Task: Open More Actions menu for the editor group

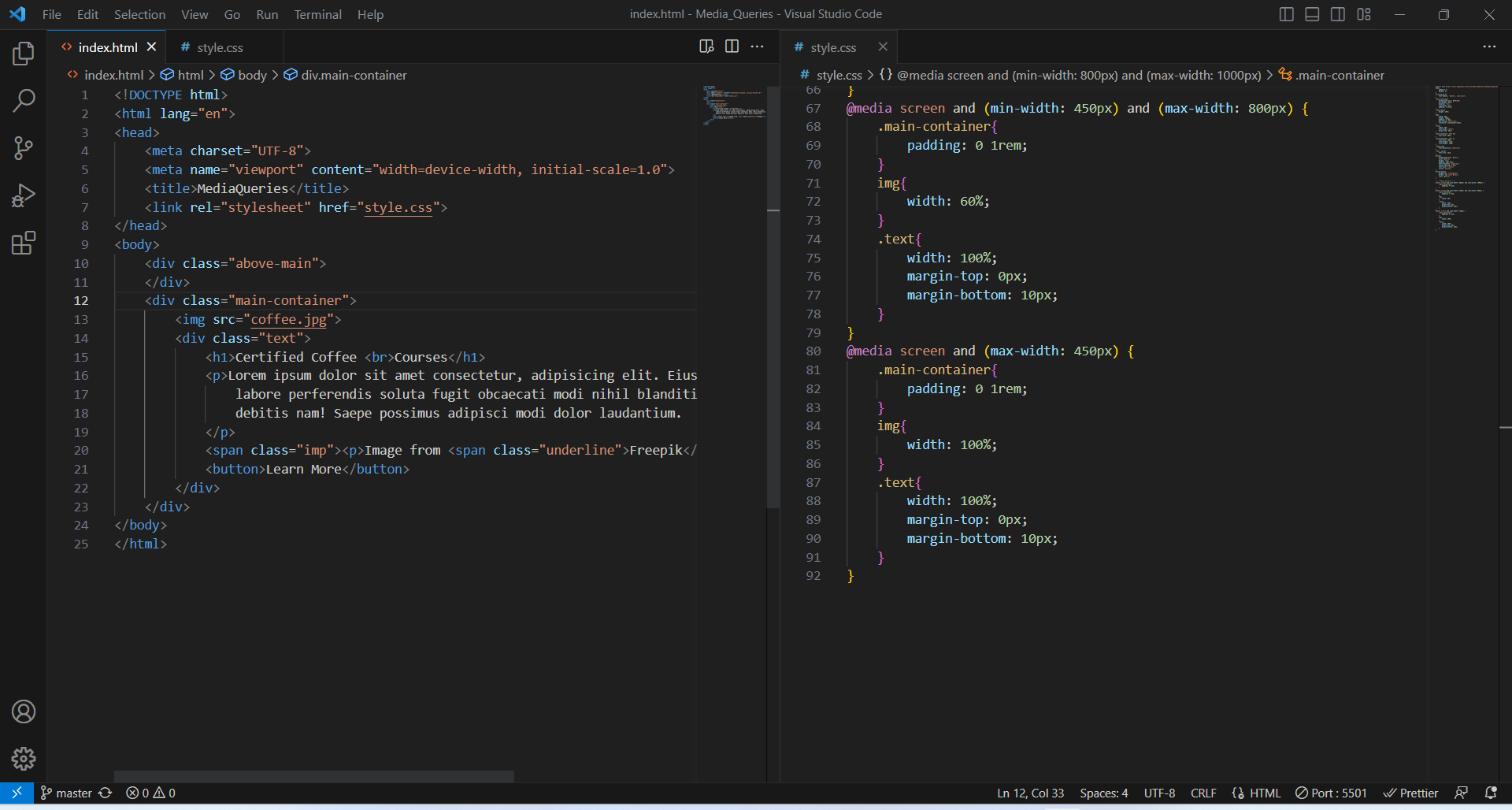Action: point(758,46)
